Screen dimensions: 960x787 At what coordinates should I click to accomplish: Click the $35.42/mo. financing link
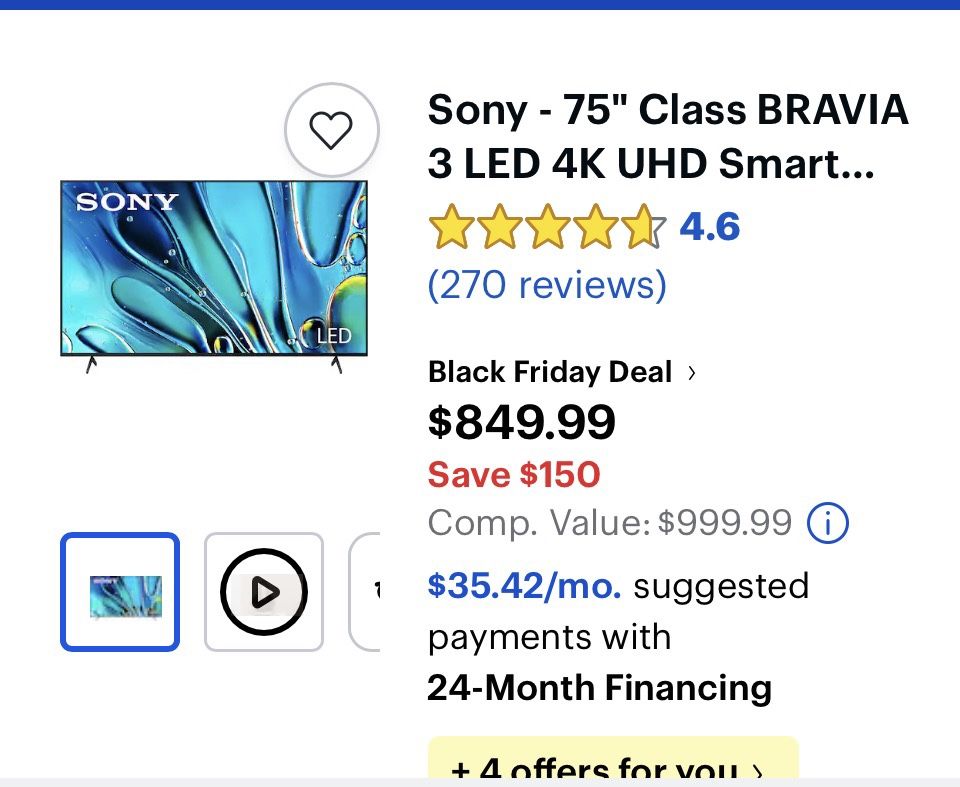point(522,587)
